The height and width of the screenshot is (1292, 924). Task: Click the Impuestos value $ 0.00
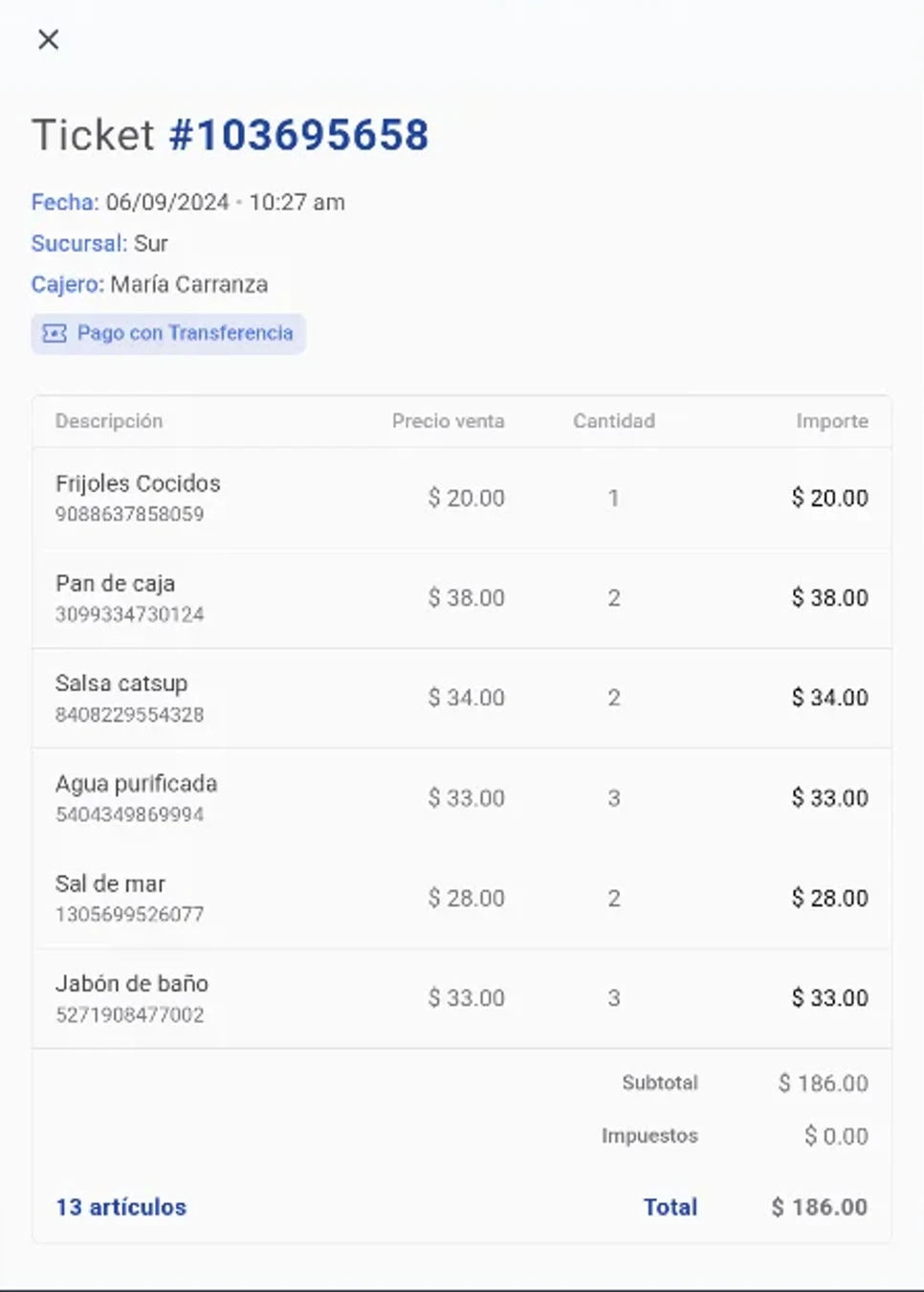pyautogui.click(x=836, y=1136)
